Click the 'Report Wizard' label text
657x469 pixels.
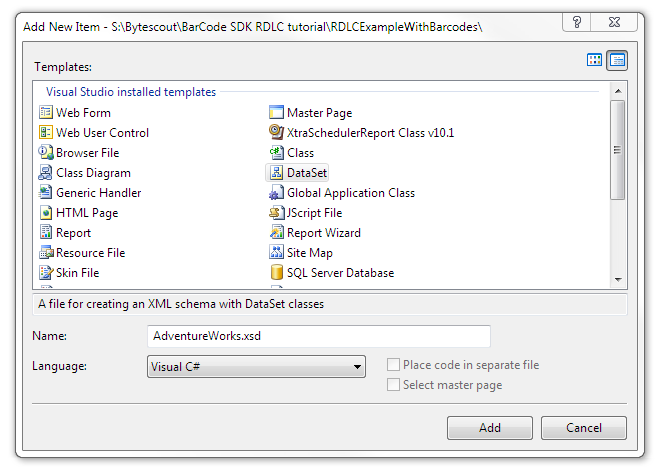click(x=323, y=233)
